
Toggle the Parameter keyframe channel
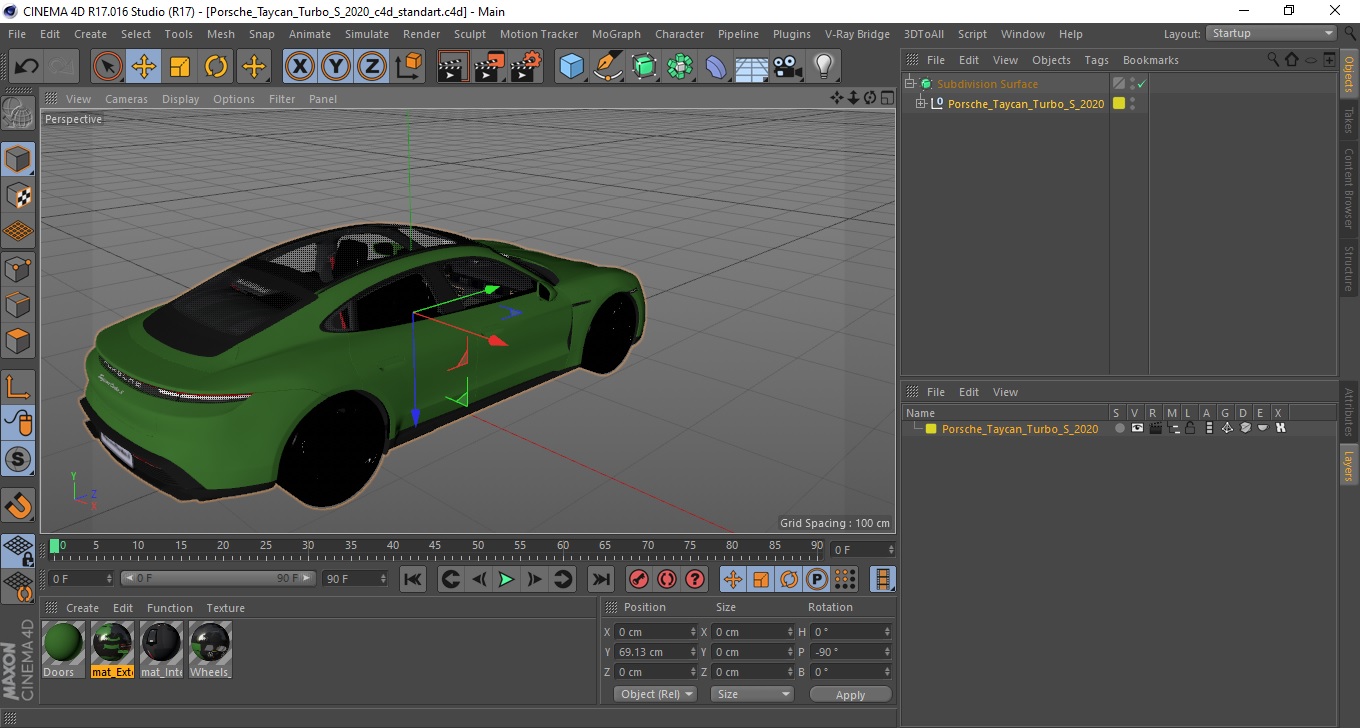click(817, 579)
